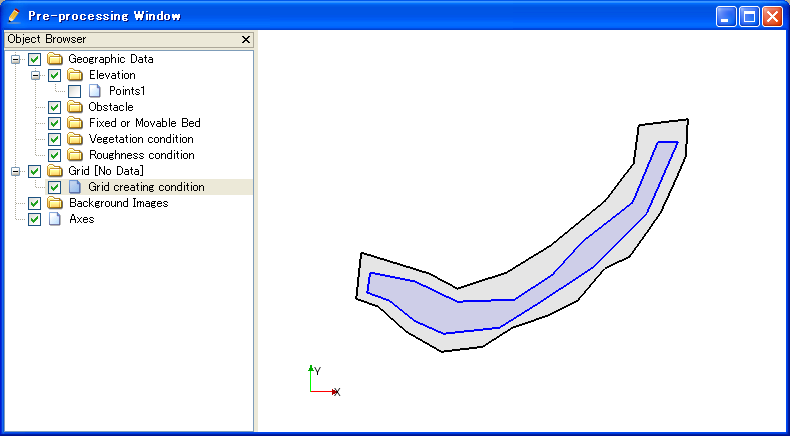Click Fixed or Movable Bed folder icon
790x436 pixels.
tap(75, 123)
